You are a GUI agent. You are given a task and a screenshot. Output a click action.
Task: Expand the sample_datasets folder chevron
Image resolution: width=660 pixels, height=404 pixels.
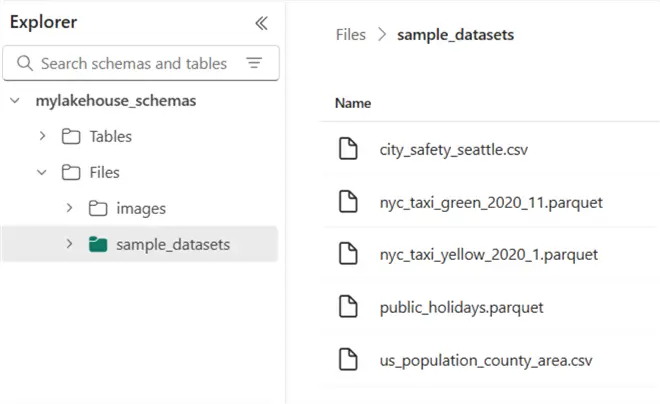pos(69,244)
